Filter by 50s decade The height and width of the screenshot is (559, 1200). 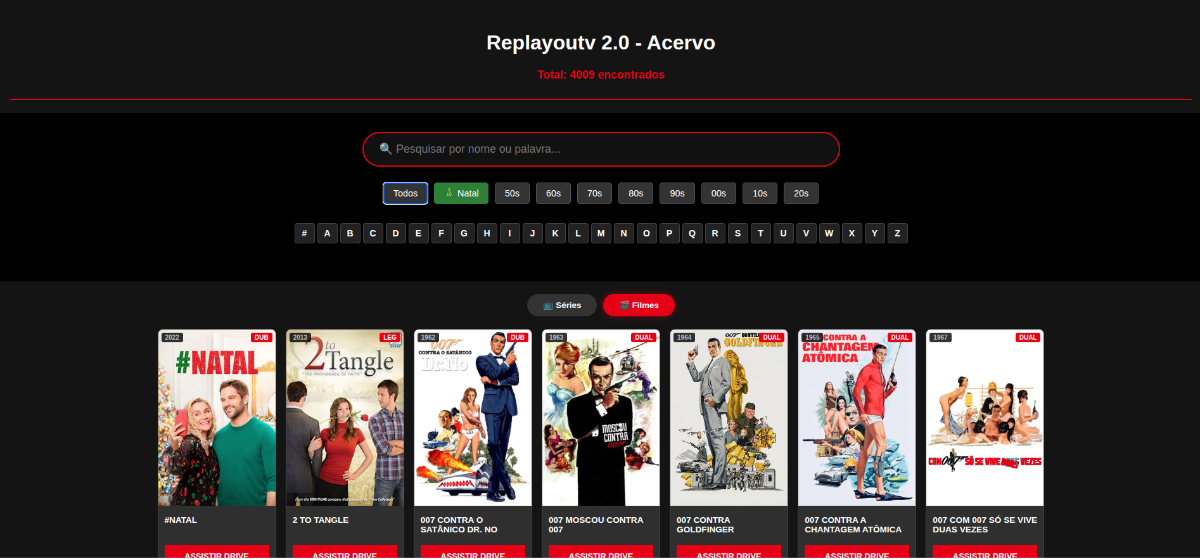tap(512, 193)
